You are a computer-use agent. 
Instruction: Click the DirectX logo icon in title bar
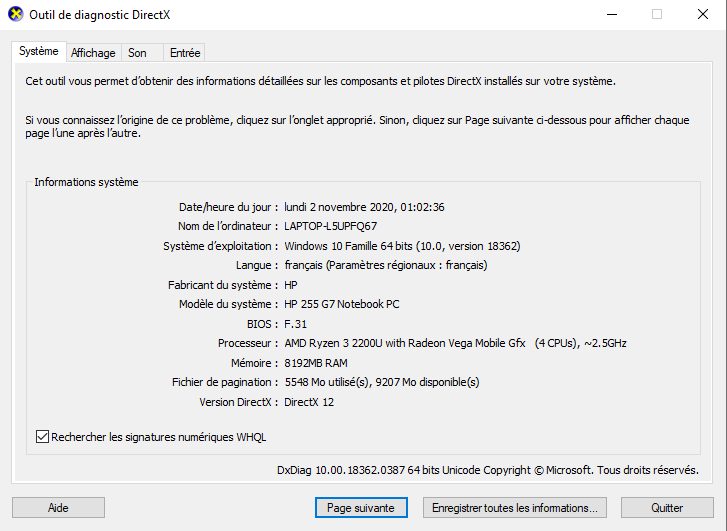16,14
